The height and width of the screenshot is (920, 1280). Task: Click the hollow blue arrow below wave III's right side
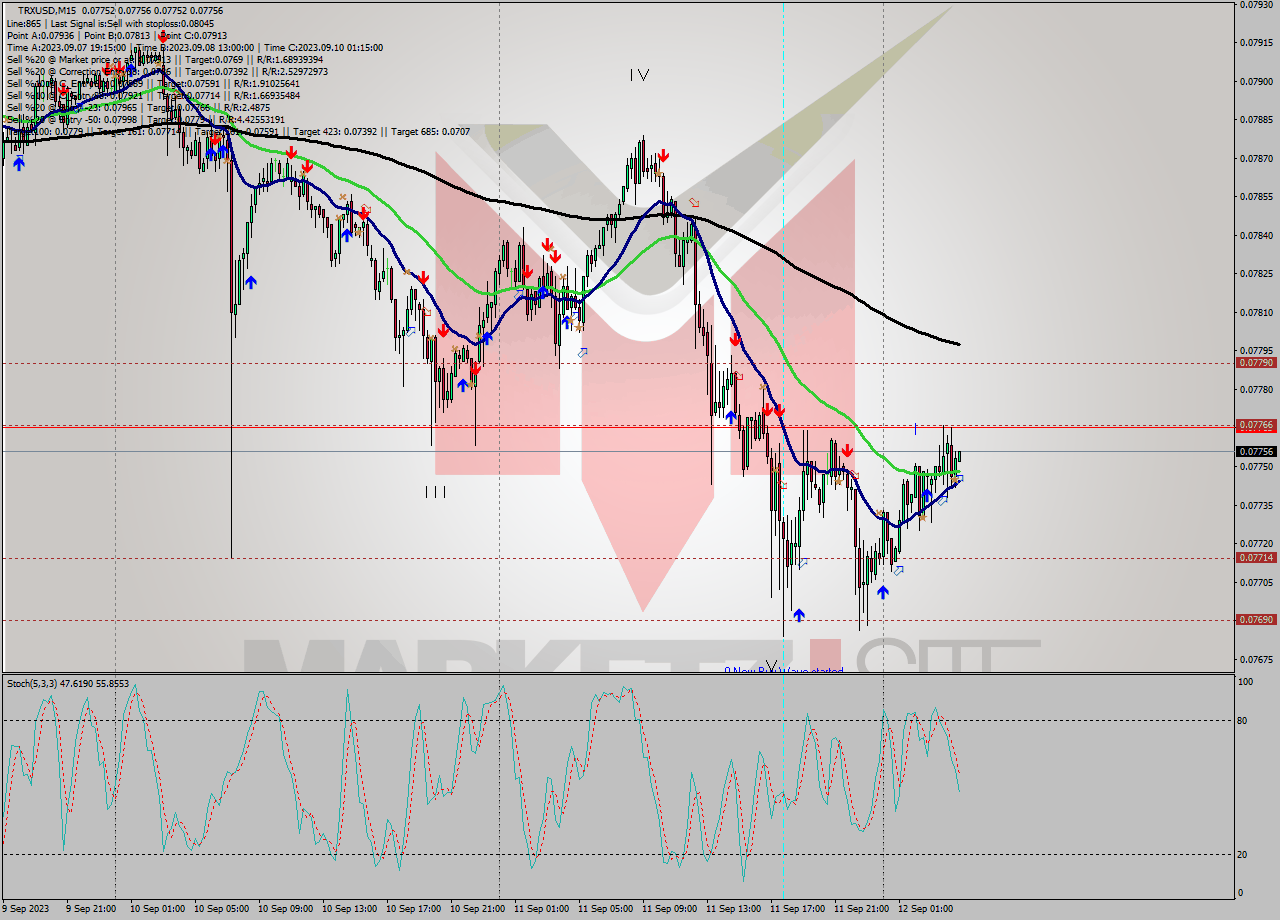(582, 352)
